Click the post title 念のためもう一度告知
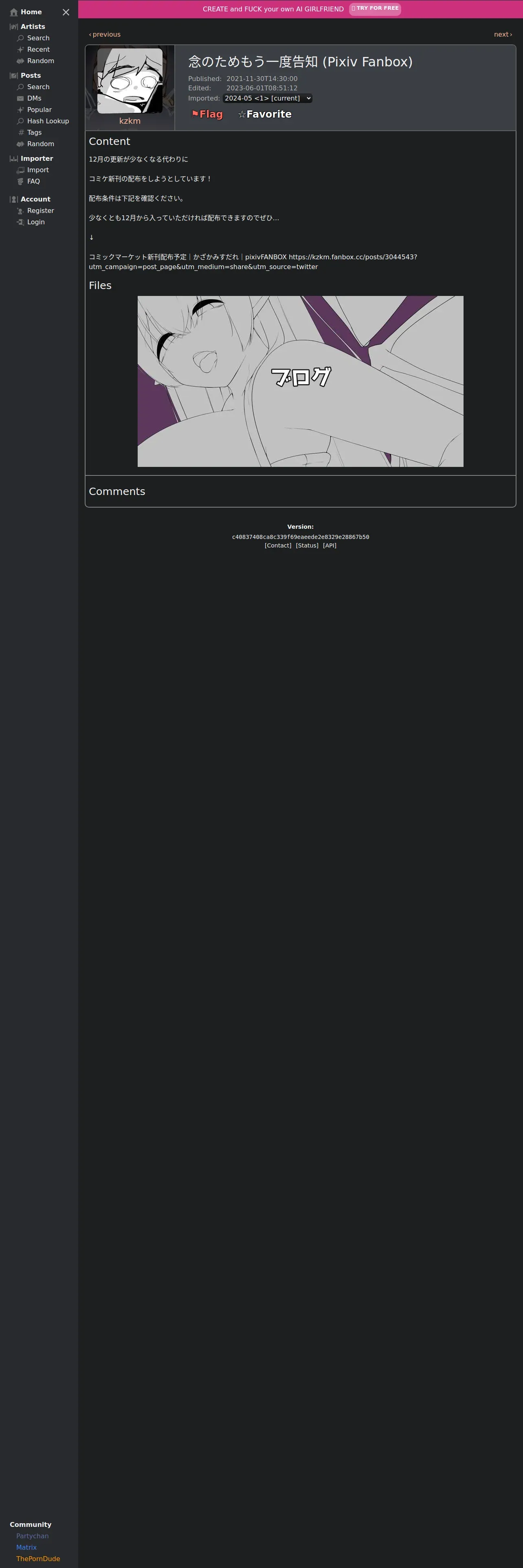The image size is (523, 1568). pos(253,62)
